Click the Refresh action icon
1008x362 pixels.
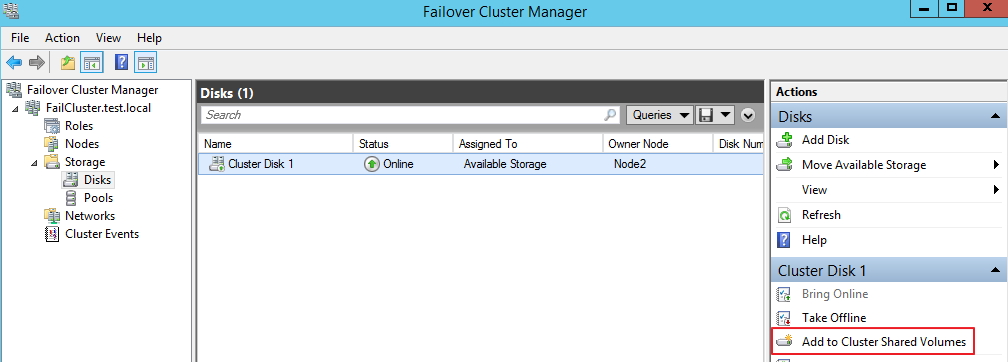coord(784,215)
